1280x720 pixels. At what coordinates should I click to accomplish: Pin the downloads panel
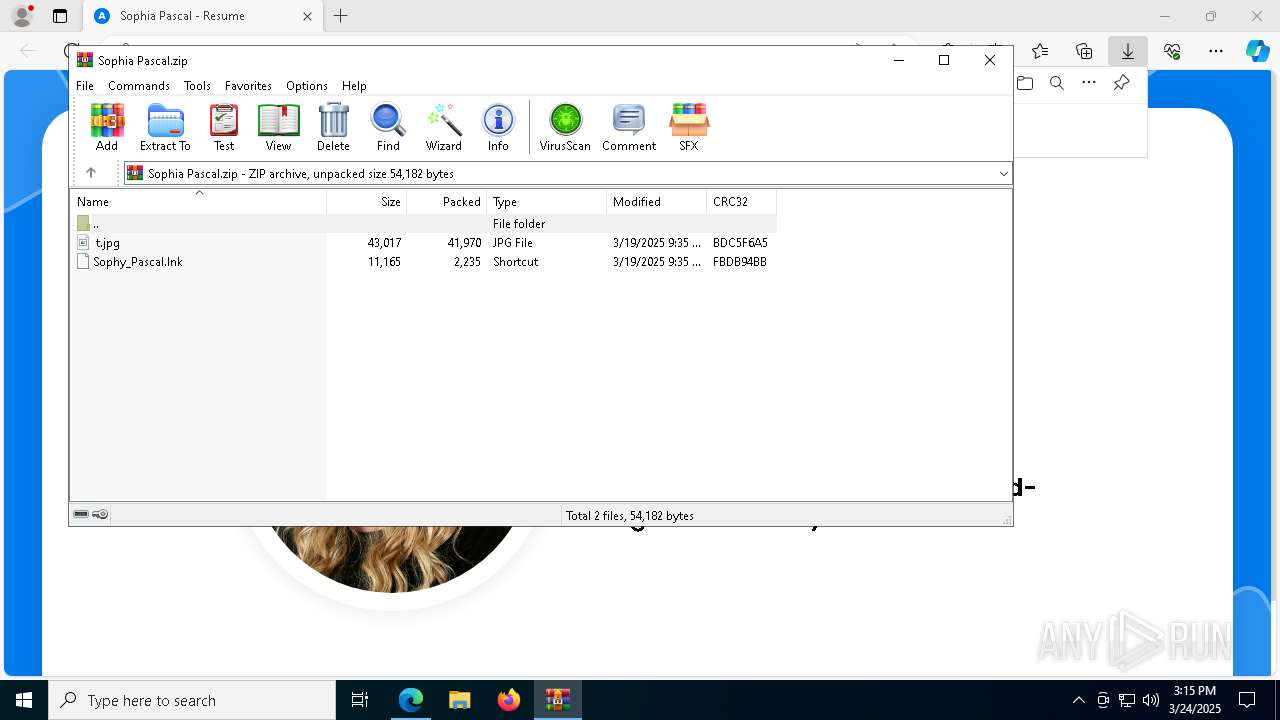pyautogui.click(x=1121, y=83)
